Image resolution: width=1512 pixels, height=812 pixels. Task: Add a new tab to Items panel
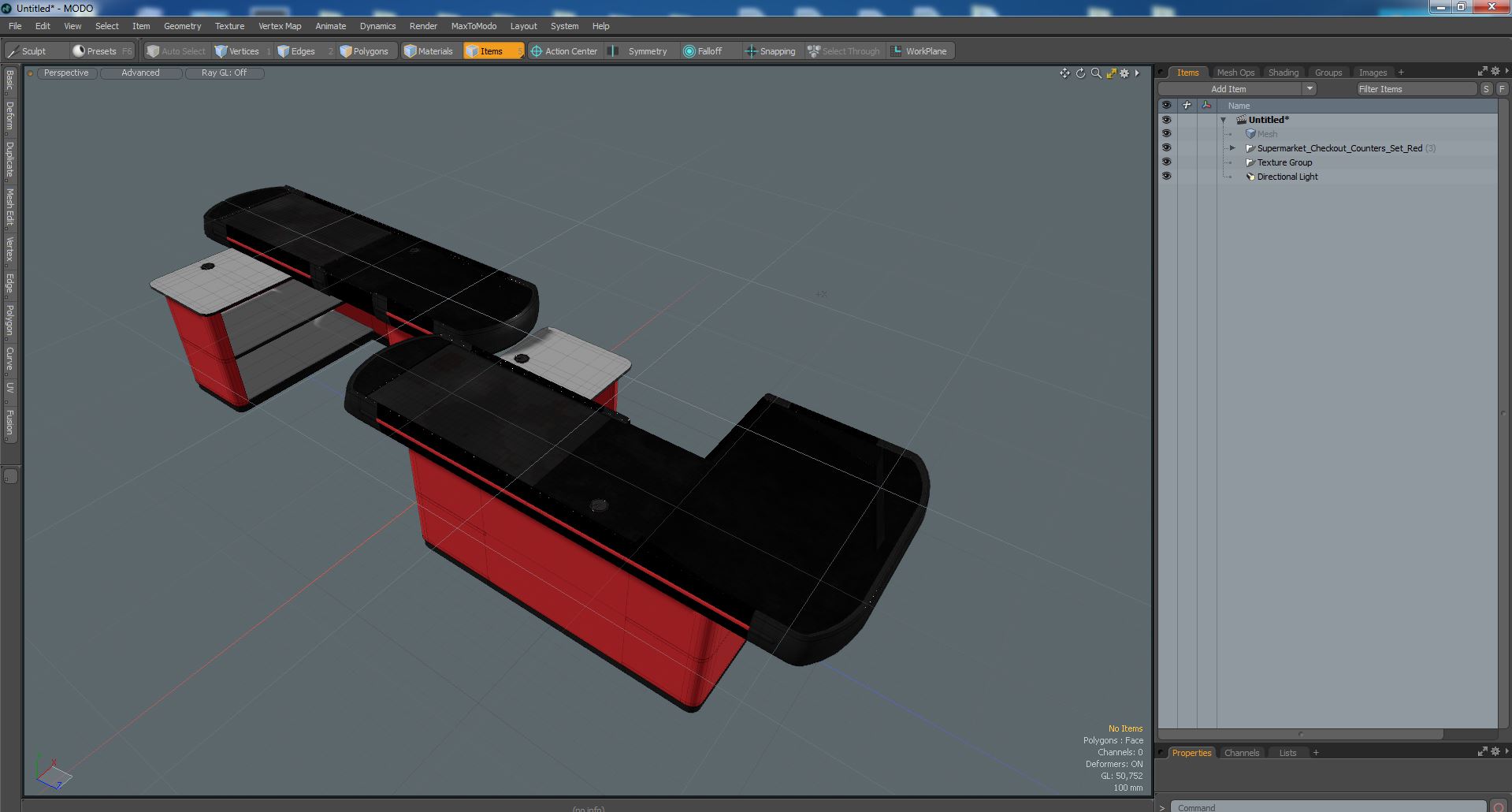(x=1401, y=73)
